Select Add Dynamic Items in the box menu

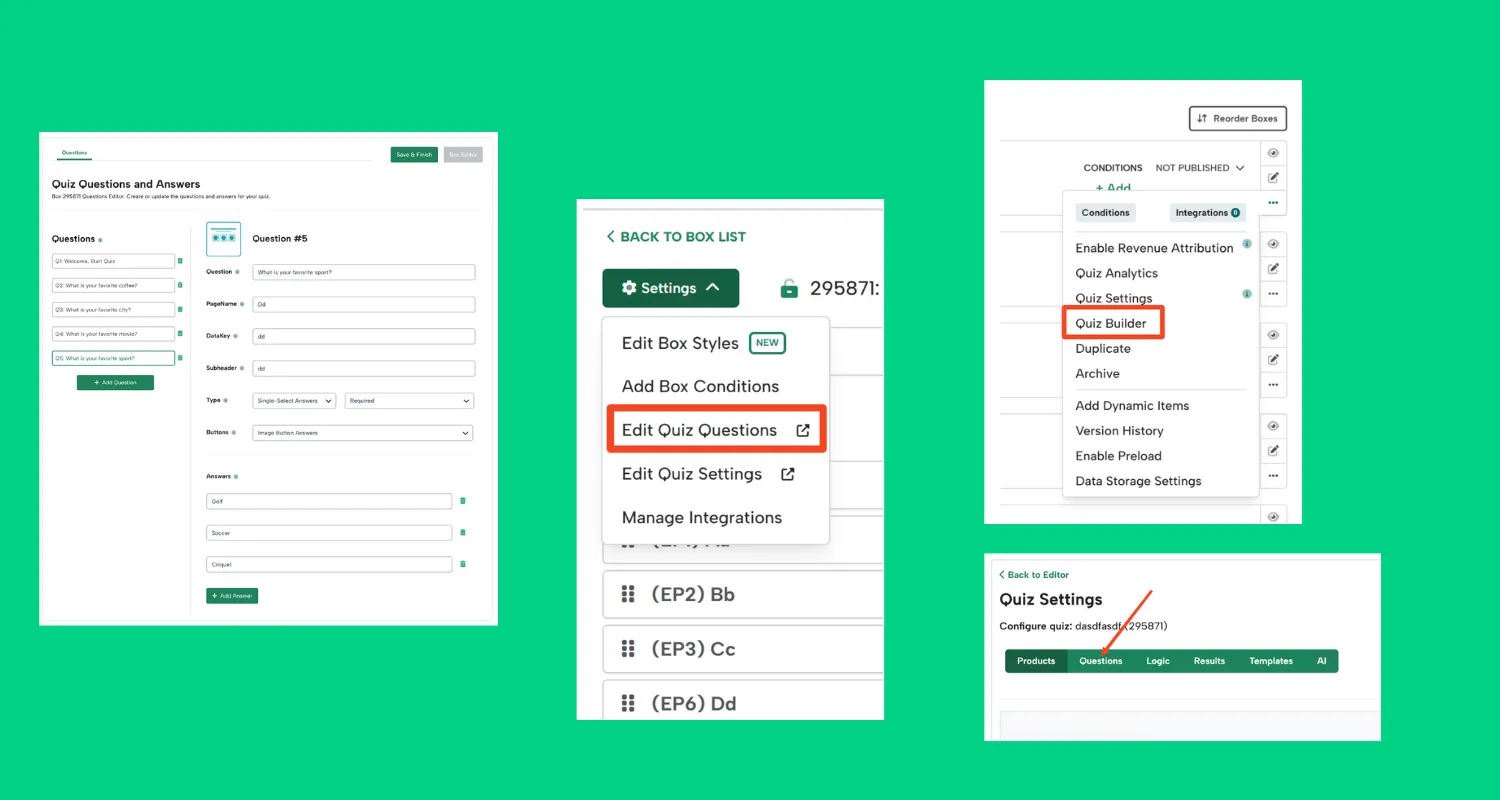[1132, 406]
